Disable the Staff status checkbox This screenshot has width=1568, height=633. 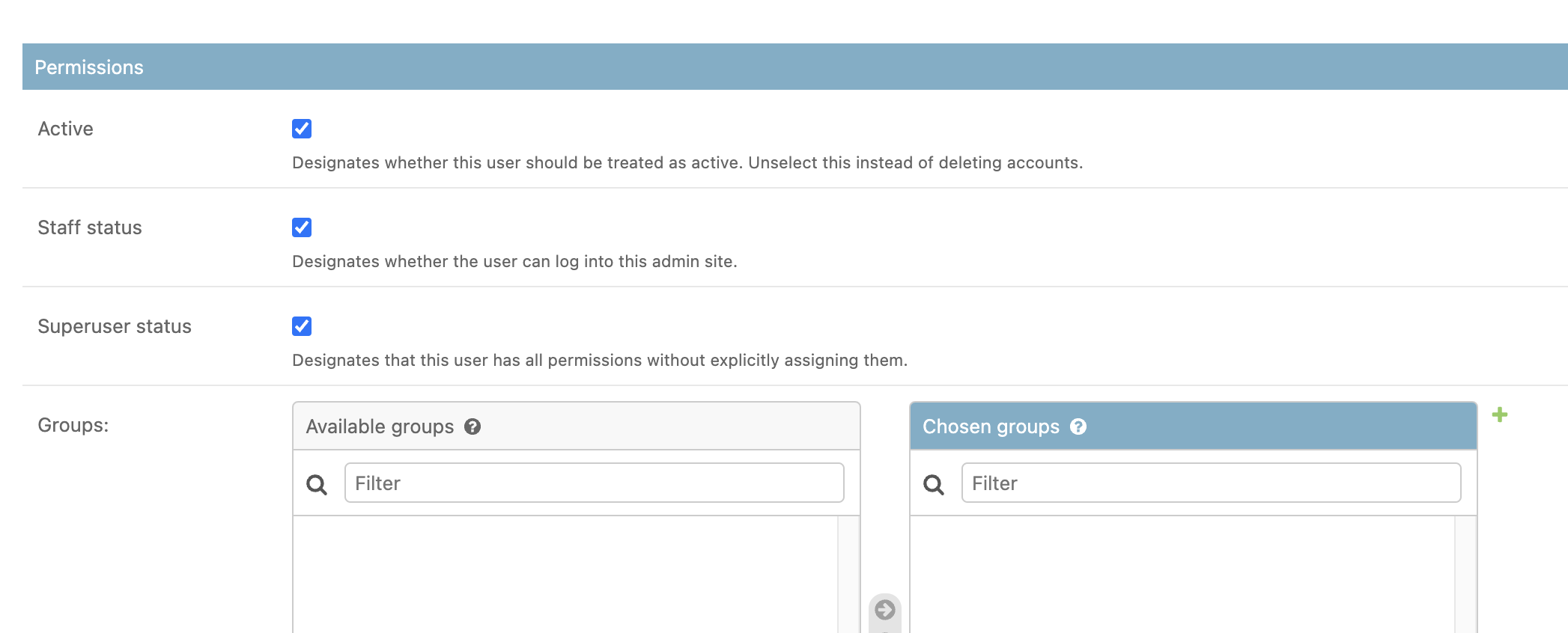302,227
